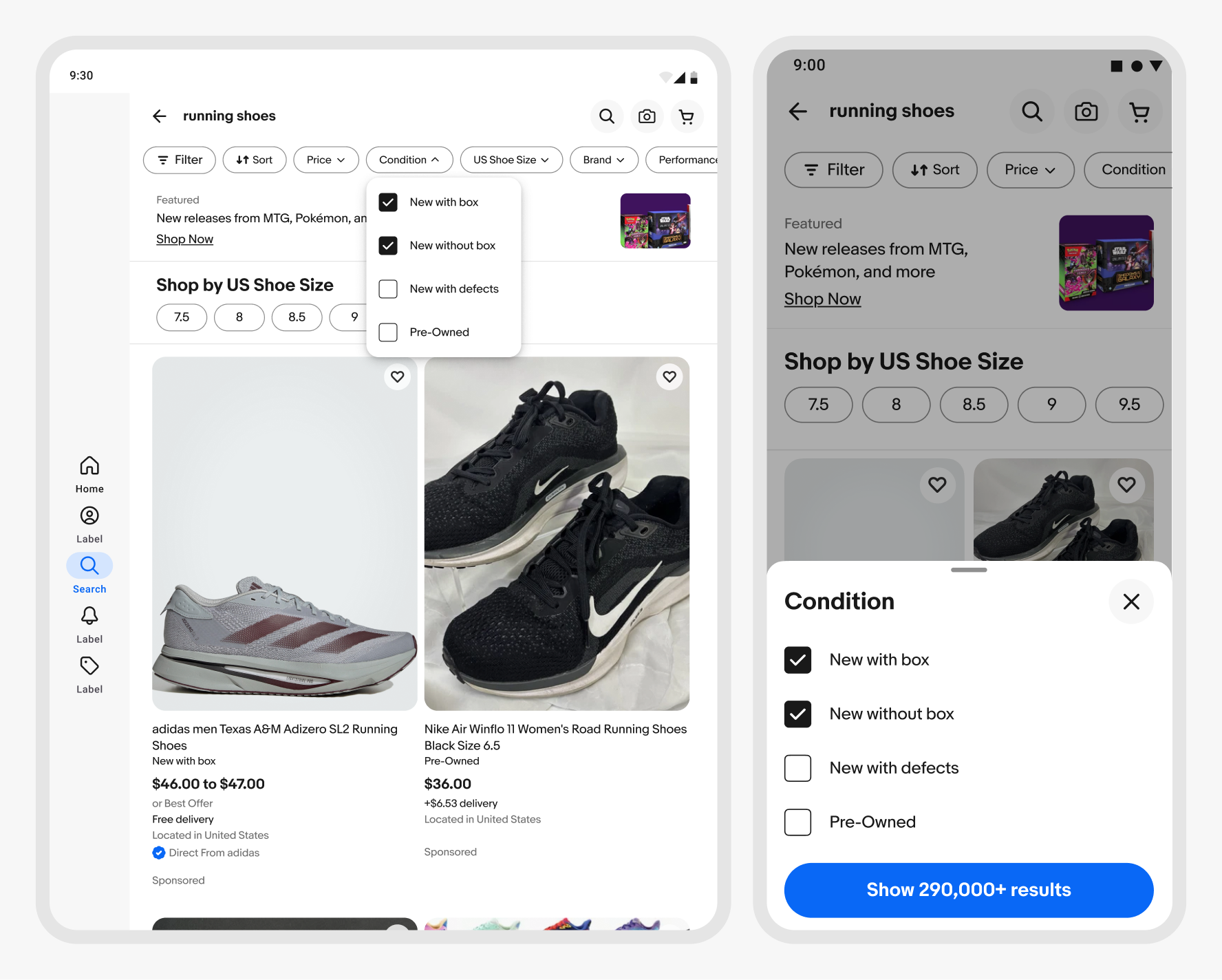Favorite the Nike shoe card on phone
Image resolution: width=1222 pixels, height=980 pixels.
(x=1126, y=484)
